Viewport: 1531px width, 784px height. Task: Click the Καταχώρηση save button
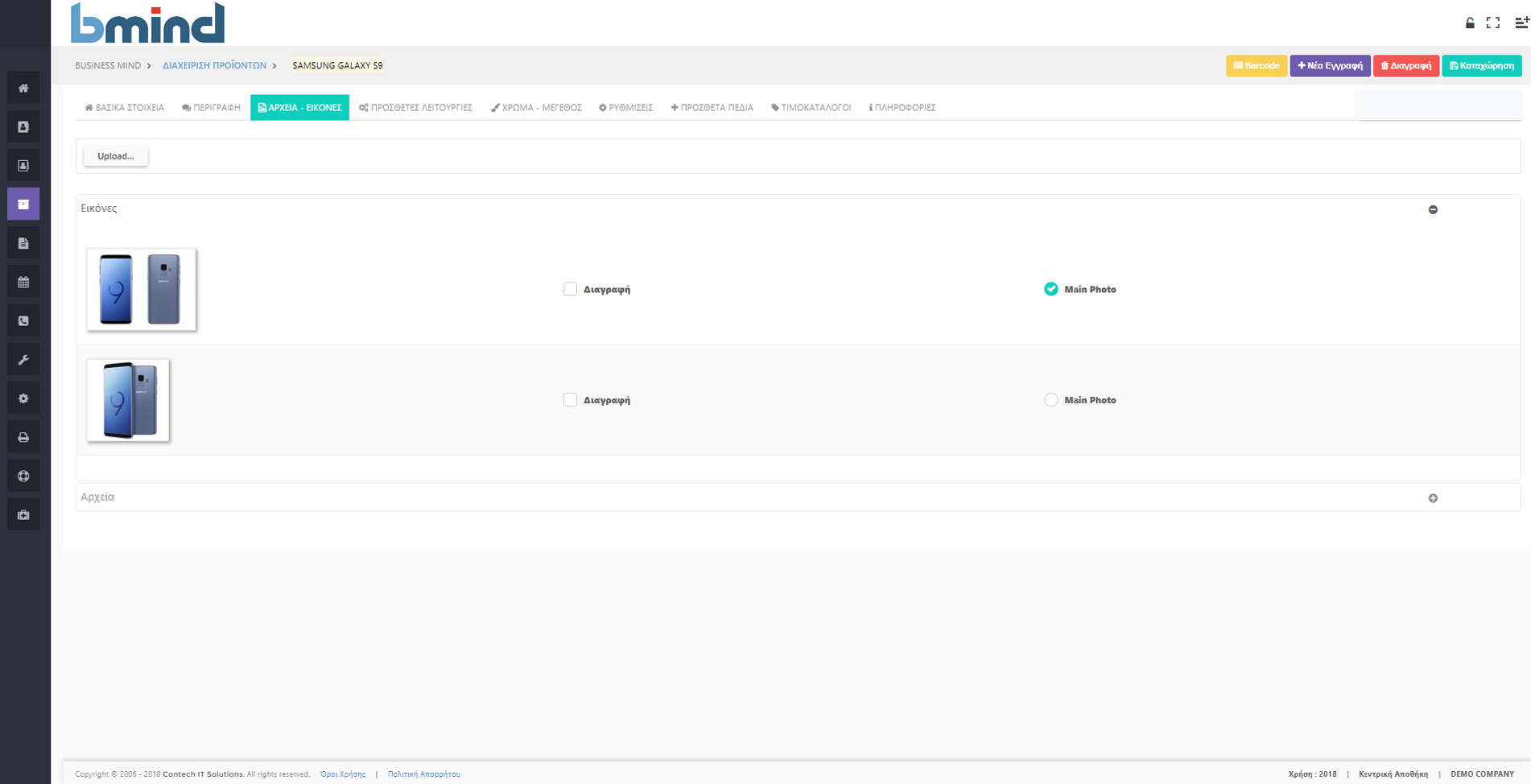coord(1482,66)
